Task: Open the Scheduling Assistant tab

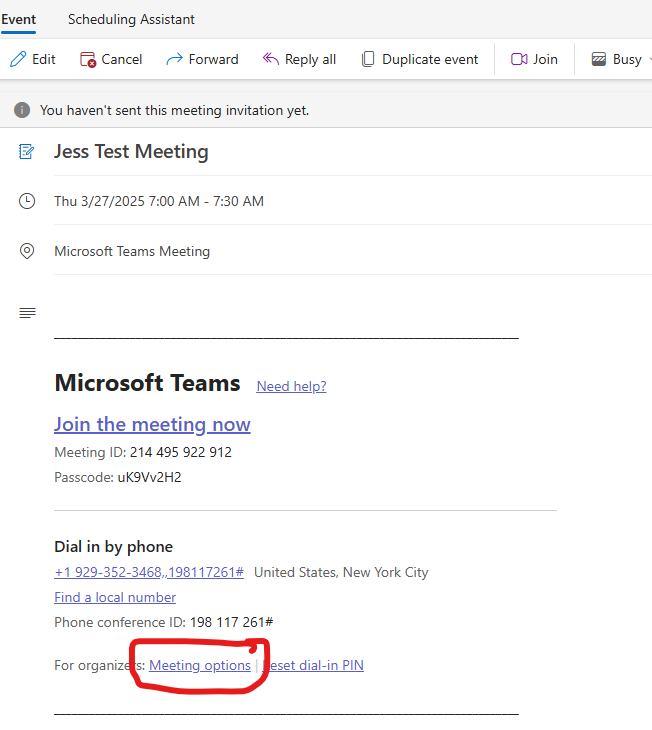Action: (131, 20)
